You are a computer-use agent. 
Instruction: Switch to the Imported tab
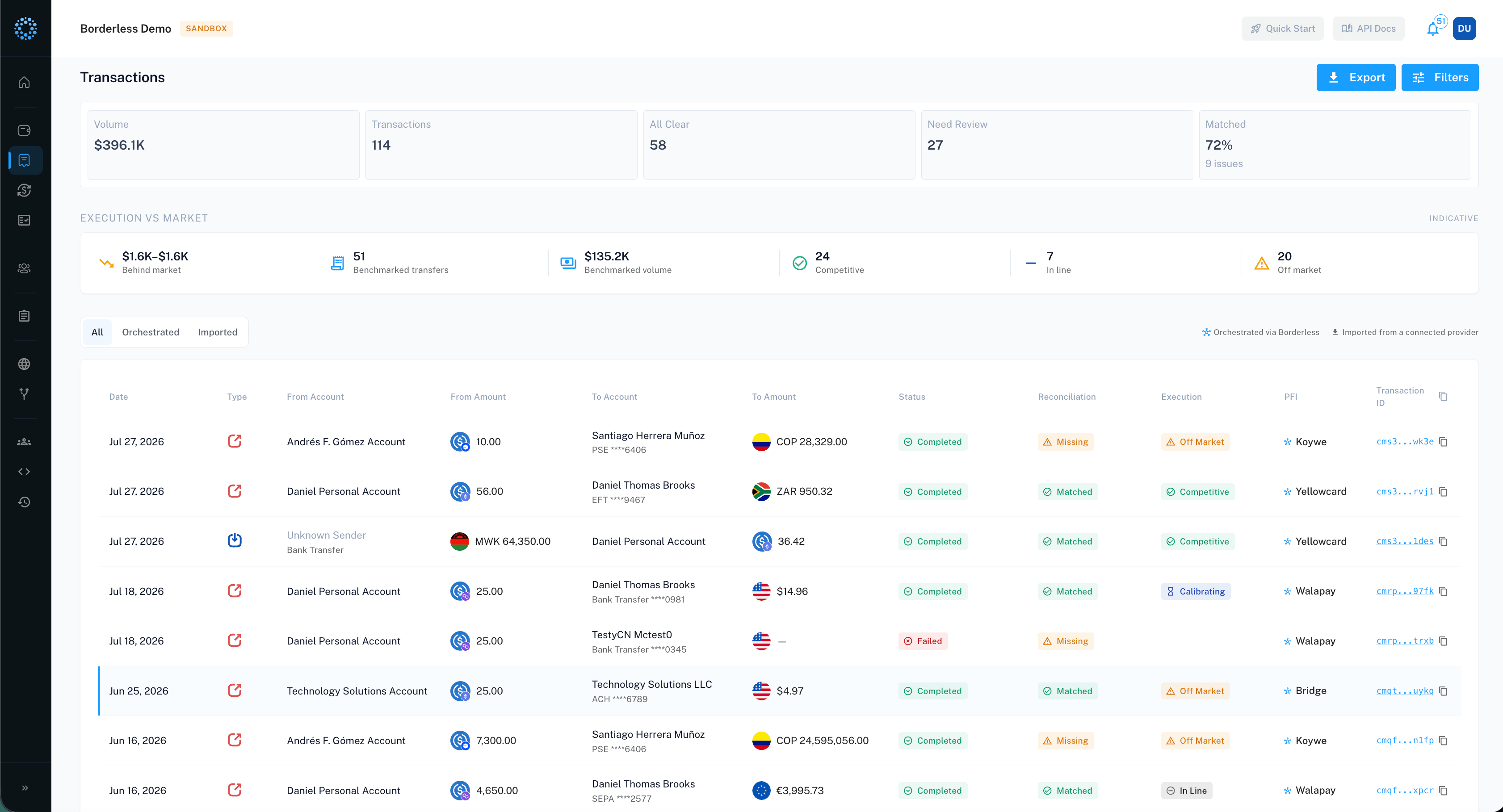click(x=218, y=332)
